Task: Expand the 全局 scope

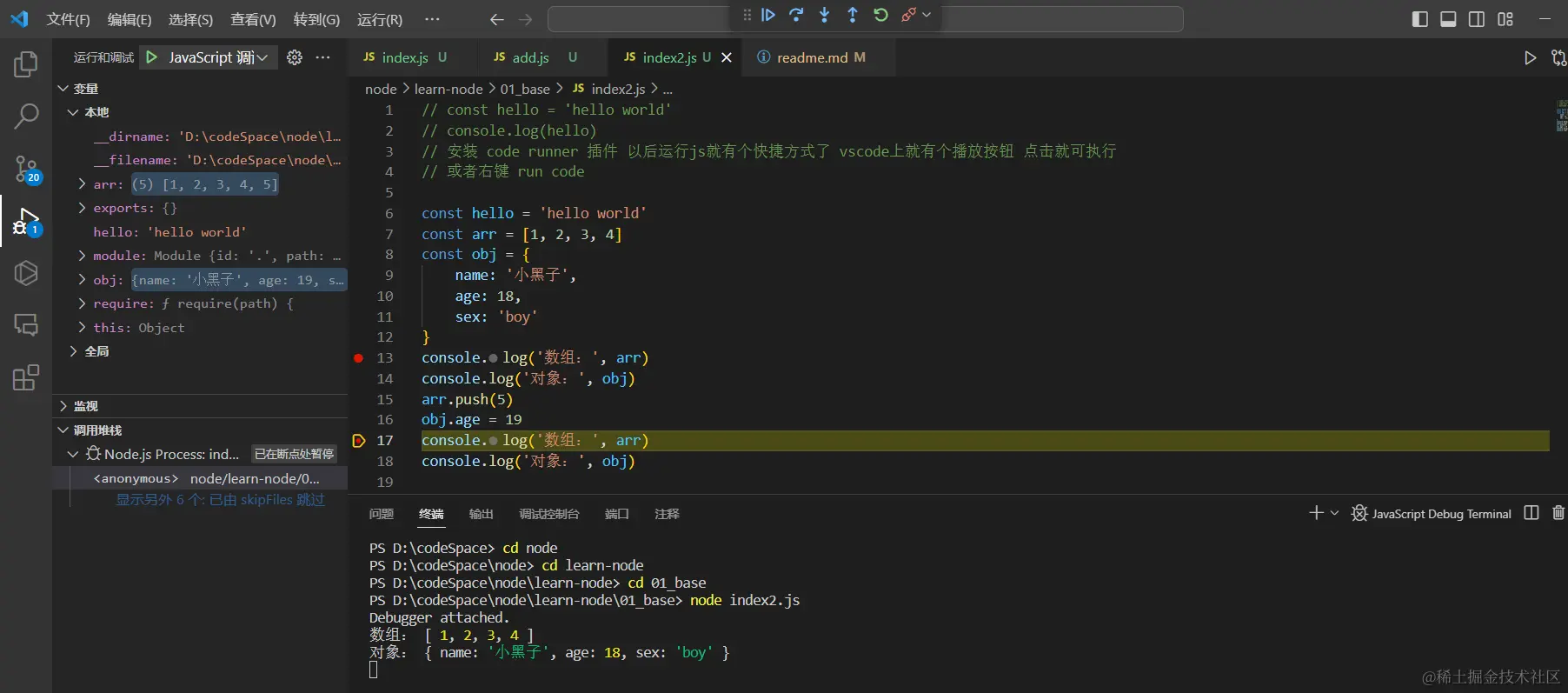Action: pos(73,351)
